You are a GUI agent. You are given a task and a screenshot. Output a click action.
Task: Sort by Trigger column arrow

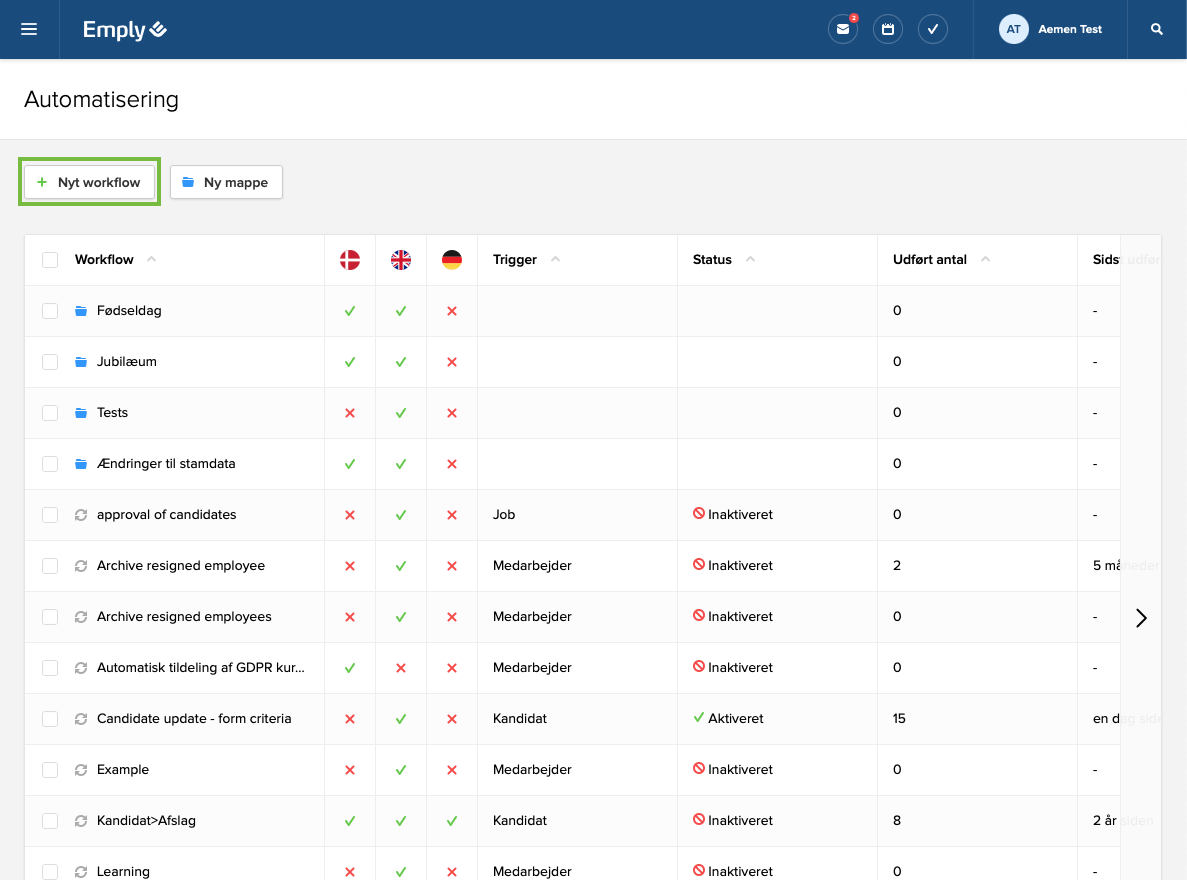pyautogui.click(x=556, y=259)
